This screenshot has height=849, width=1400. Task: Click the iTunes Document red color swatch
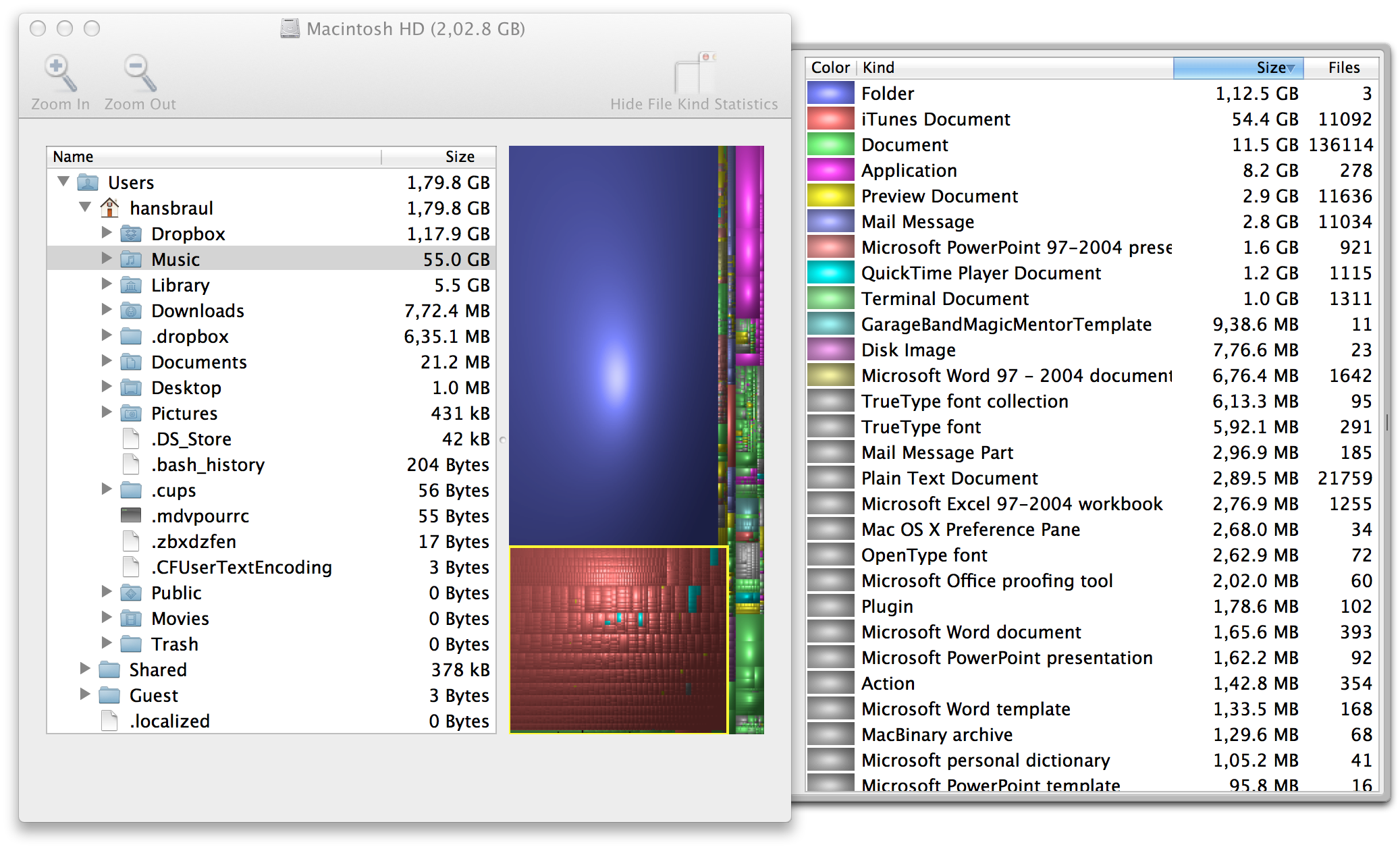pyautogui.click(x=831, y=119)
